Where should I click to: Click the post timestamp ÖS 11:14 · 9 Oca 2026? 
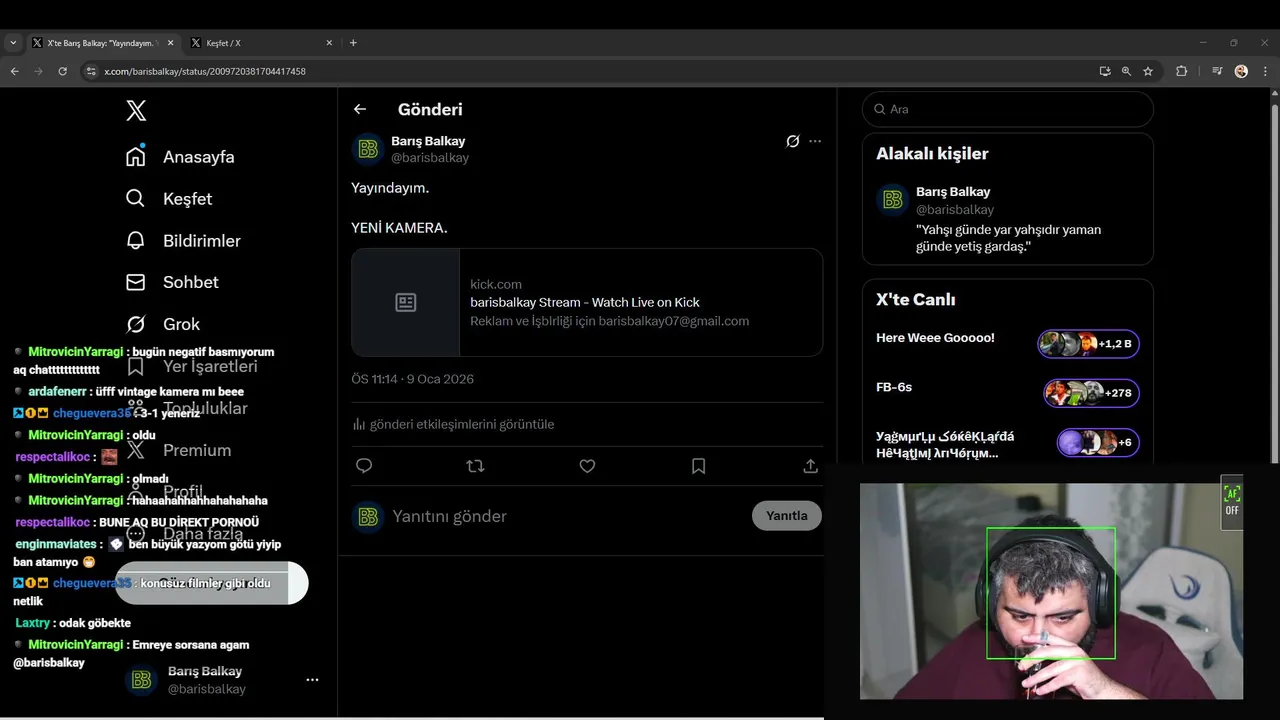tap(413, 379)
